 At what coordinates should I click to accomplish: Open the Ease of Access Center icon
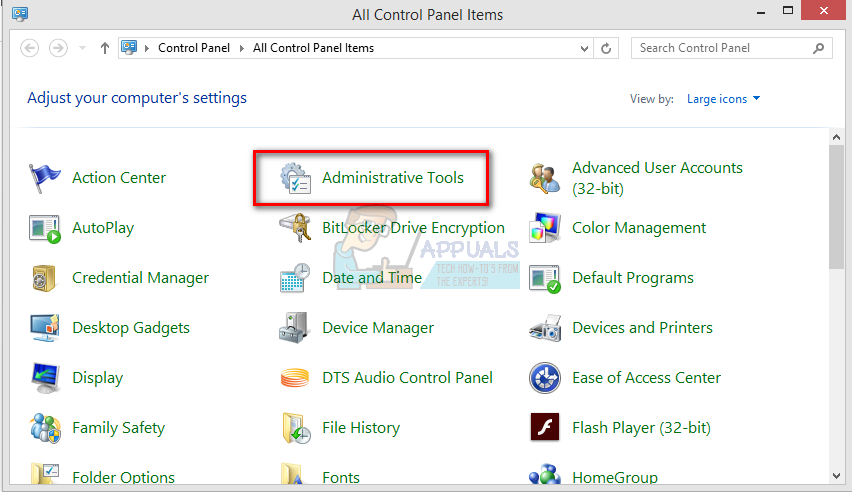544,378
